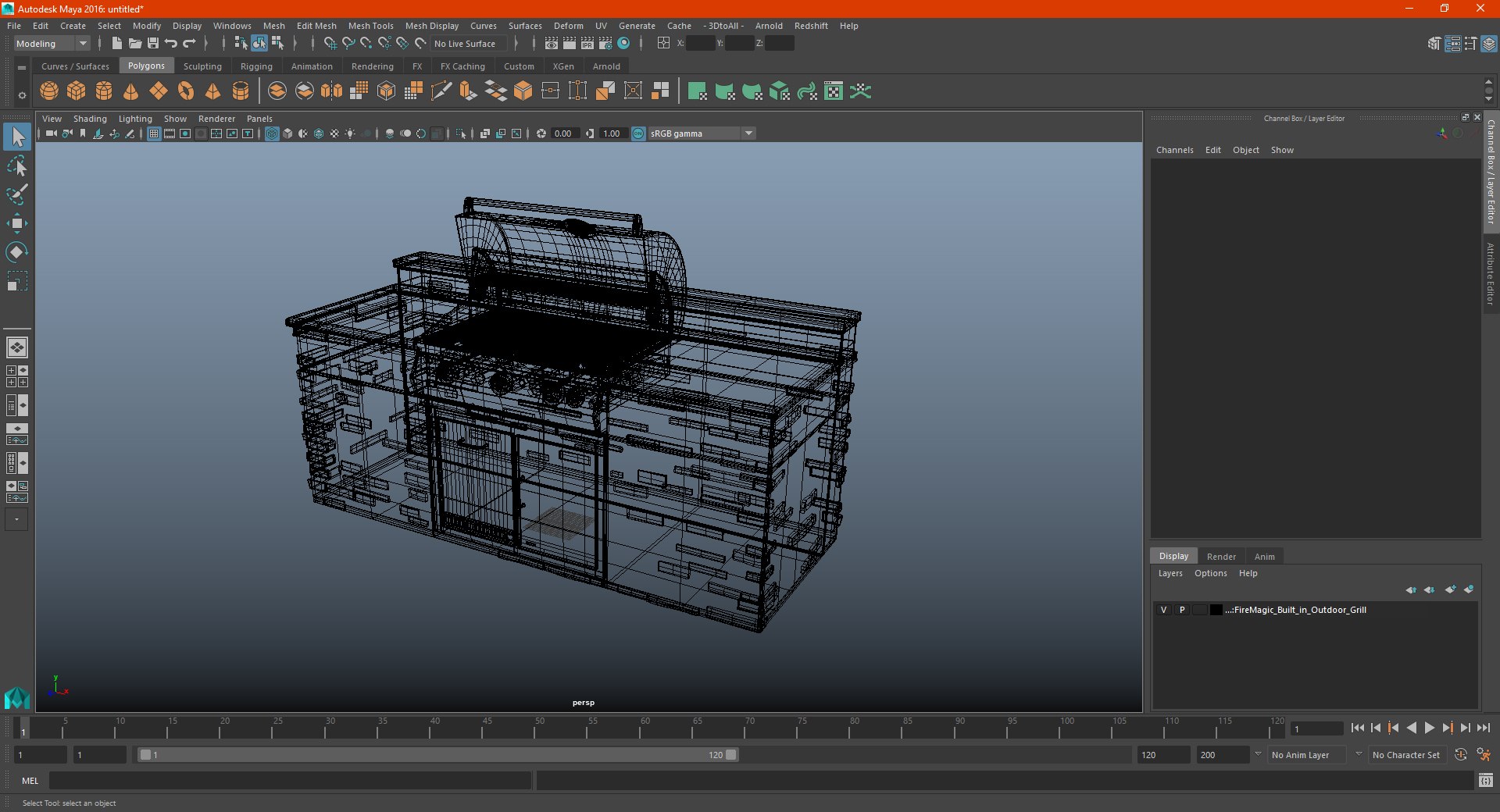
Task: Select the Paint Selection tool
Action: (17, 195)
